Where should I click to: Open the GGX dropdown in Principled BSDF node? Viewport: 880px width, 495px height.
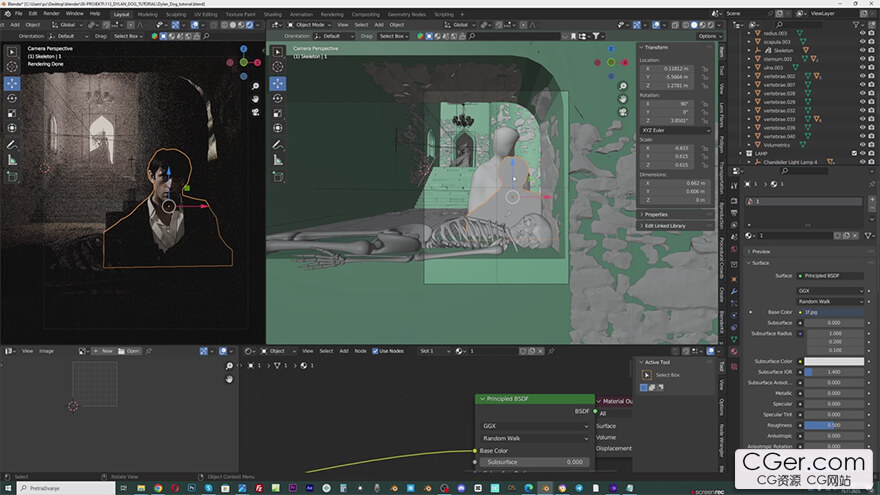534,426
